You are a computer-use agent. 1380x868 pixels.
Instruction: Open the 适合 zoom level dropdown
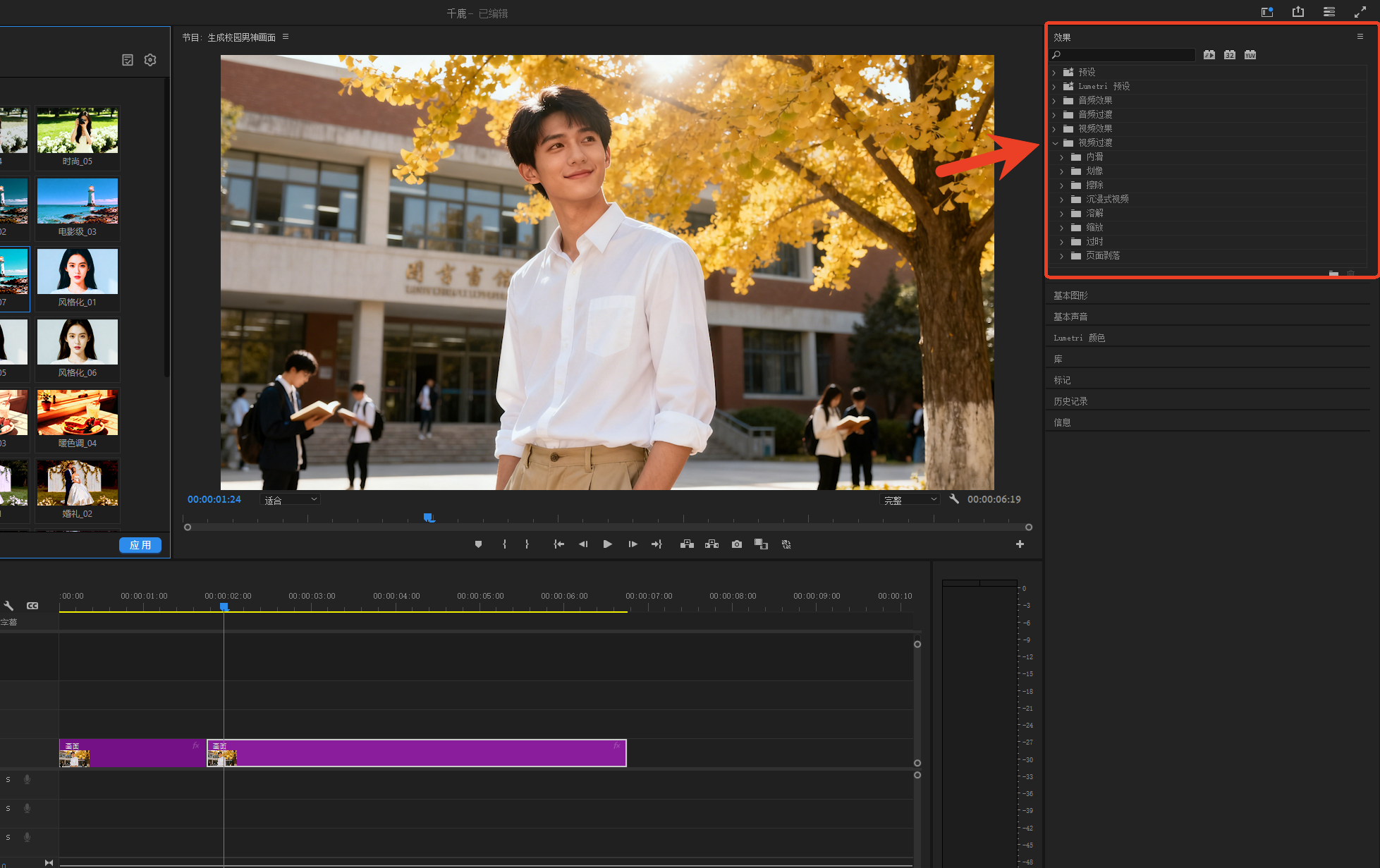[x=291, y=500]
